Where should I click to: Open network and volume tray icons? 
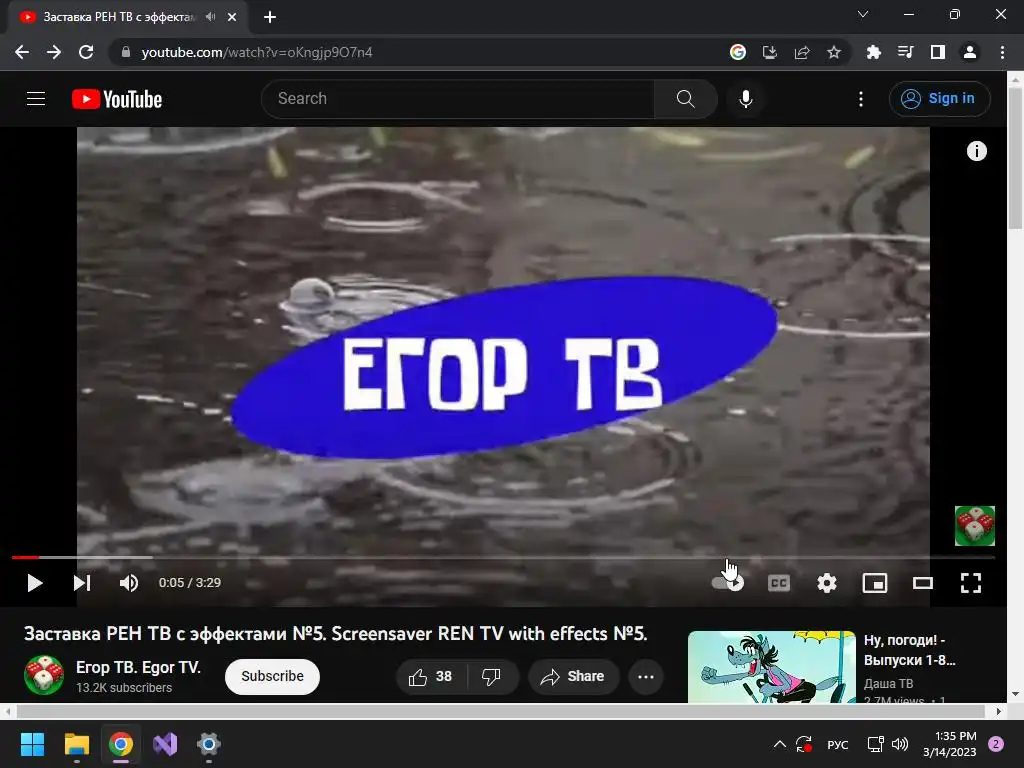[x=888, y=744]
